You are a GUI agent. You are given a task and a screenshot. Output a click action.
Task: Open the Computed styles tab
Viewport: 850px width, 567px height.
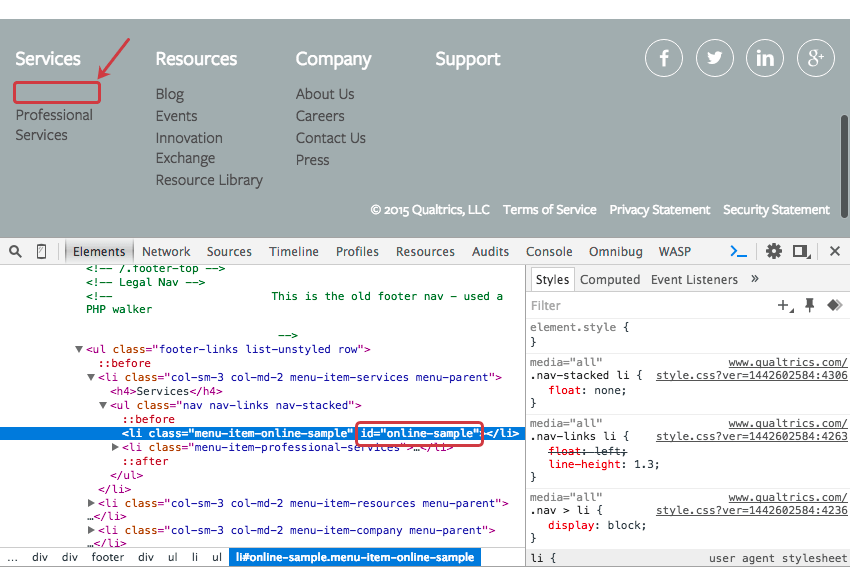point(609,280)
